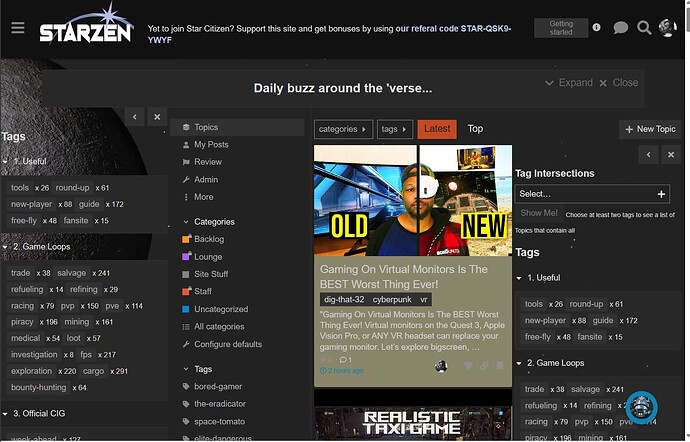
Task: Click the Starzen logo
Action: coord(86,24)
